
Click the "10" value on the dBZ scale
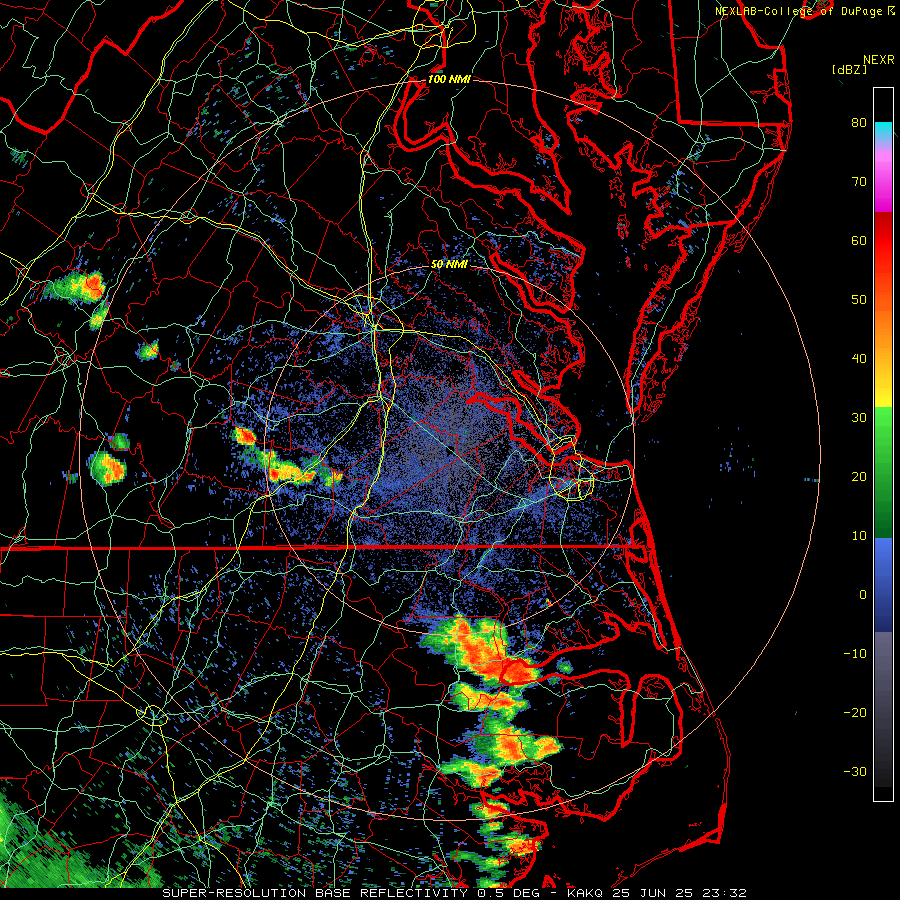[x=859, y=536]
